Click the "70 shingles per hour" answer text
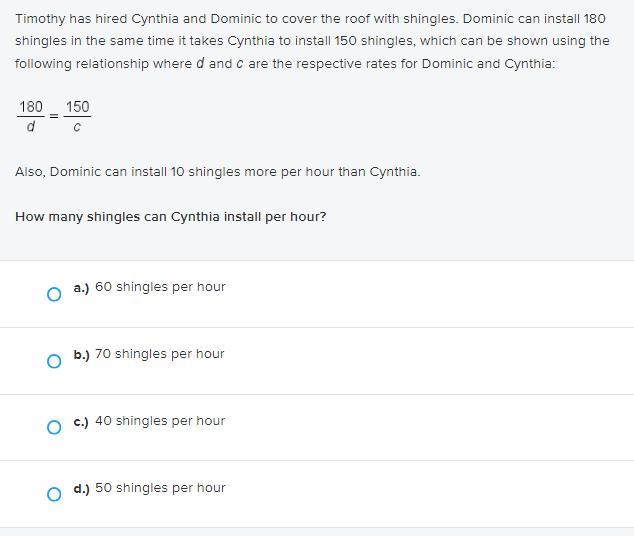Screen dimensions: 634x536 coord(160,354)
